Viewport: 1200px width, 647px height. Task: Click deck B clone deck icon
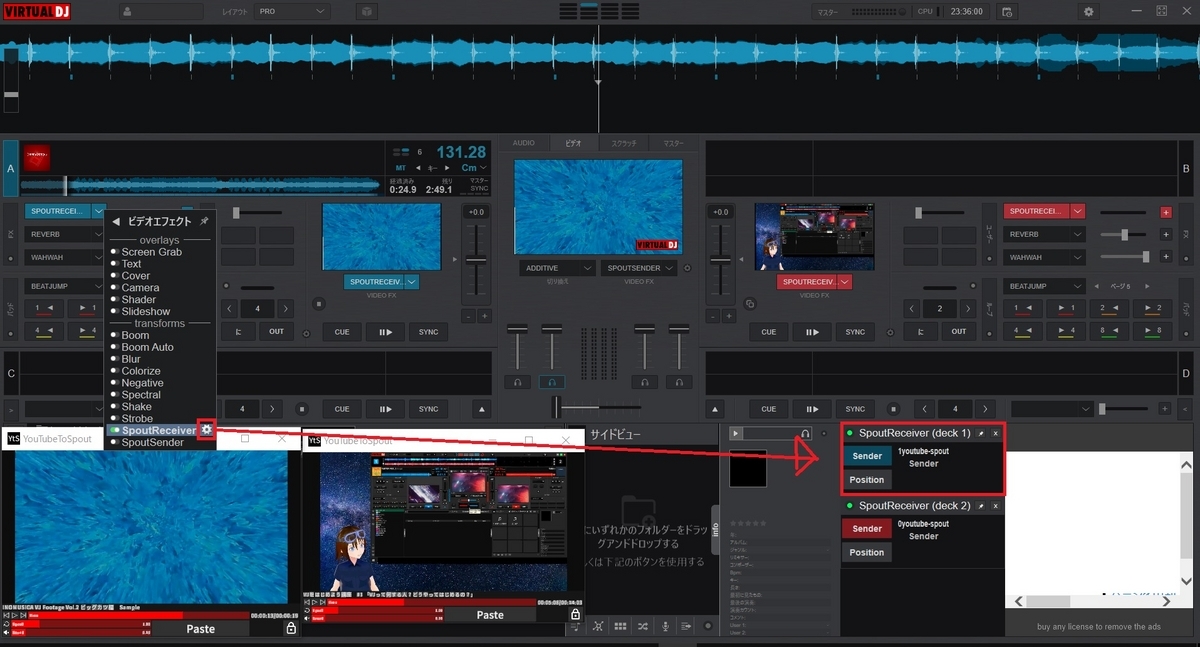coord(749,304)
